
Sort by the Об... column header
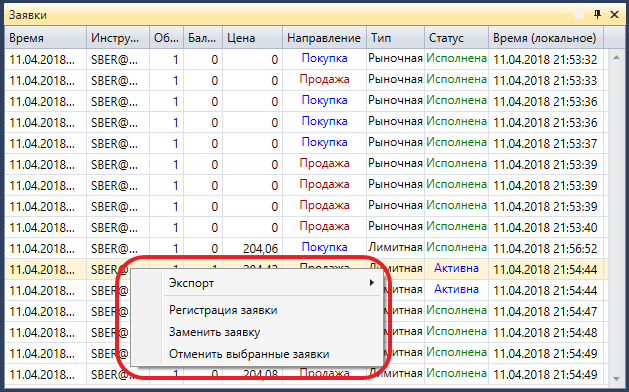[166, 38]
